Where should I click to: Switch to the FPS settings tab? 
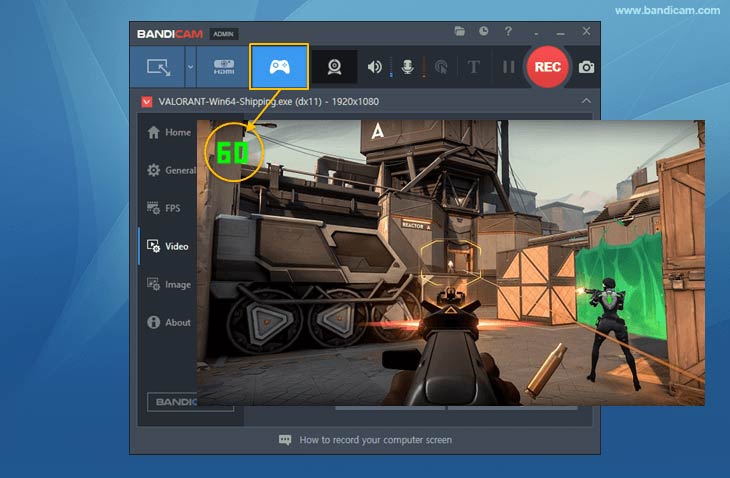coord(164,208)
